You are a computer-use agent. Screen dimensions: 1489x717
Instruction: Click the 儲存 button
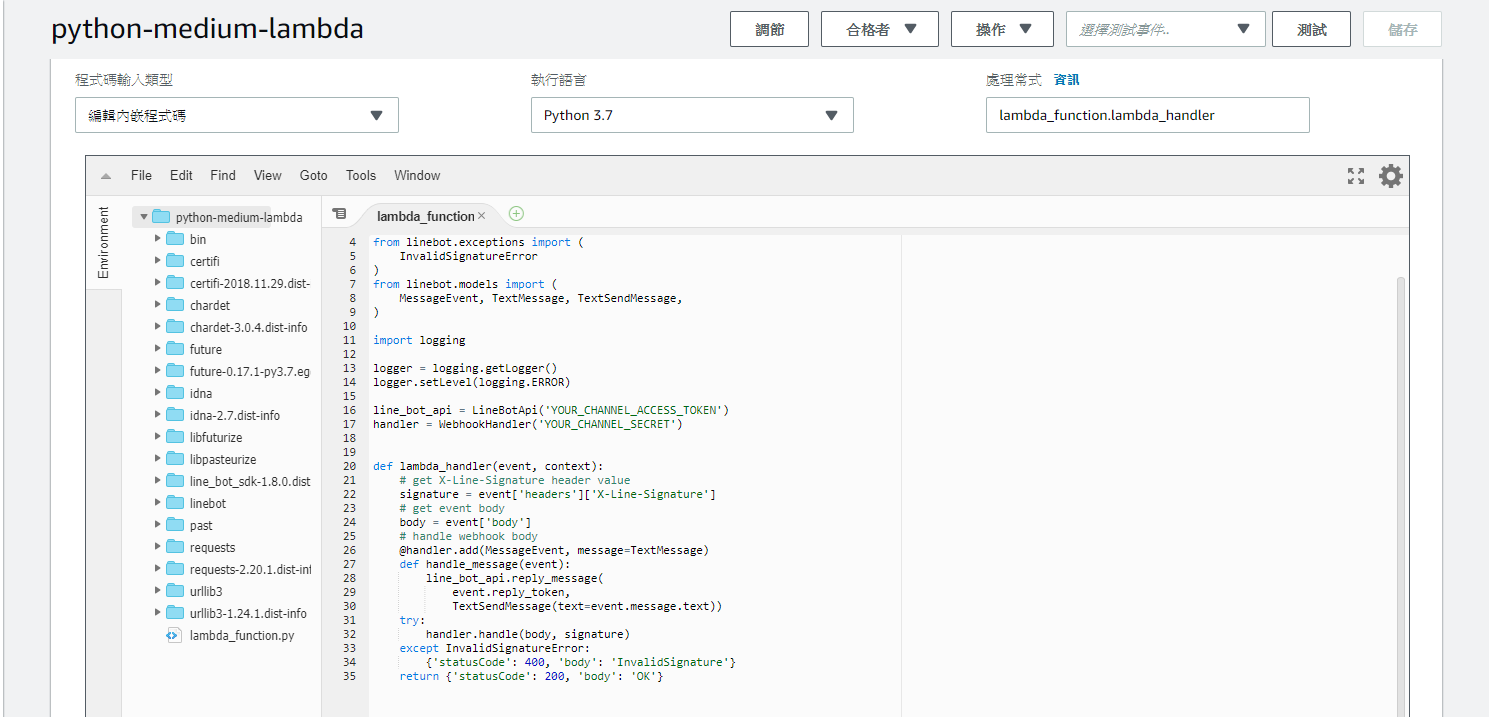pyautogui.click(x=1402, y=29)
